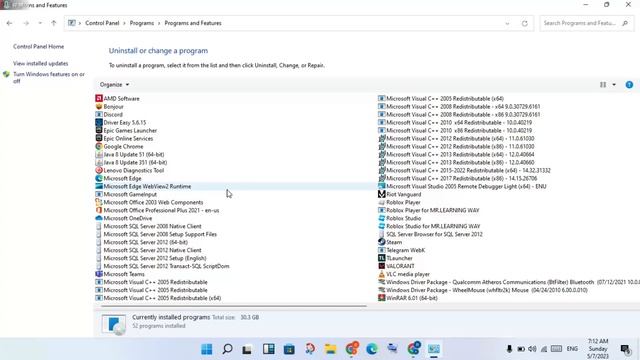This screenshot has width=640, height=360.
Task: Select Roblox Player entry
Action: click(403, 202)
